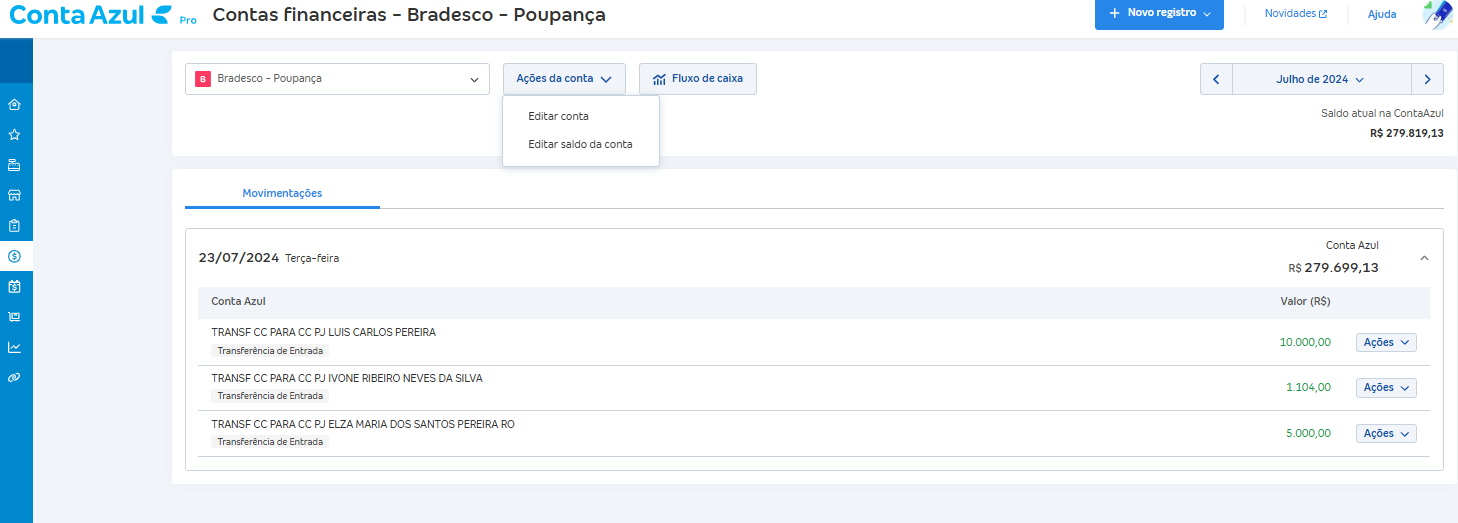The height and width of the screenshot is (523, 1458).
Task: Open Ações for ELZA MARIA DOS SANTOS transfer
Action: 1386,434
